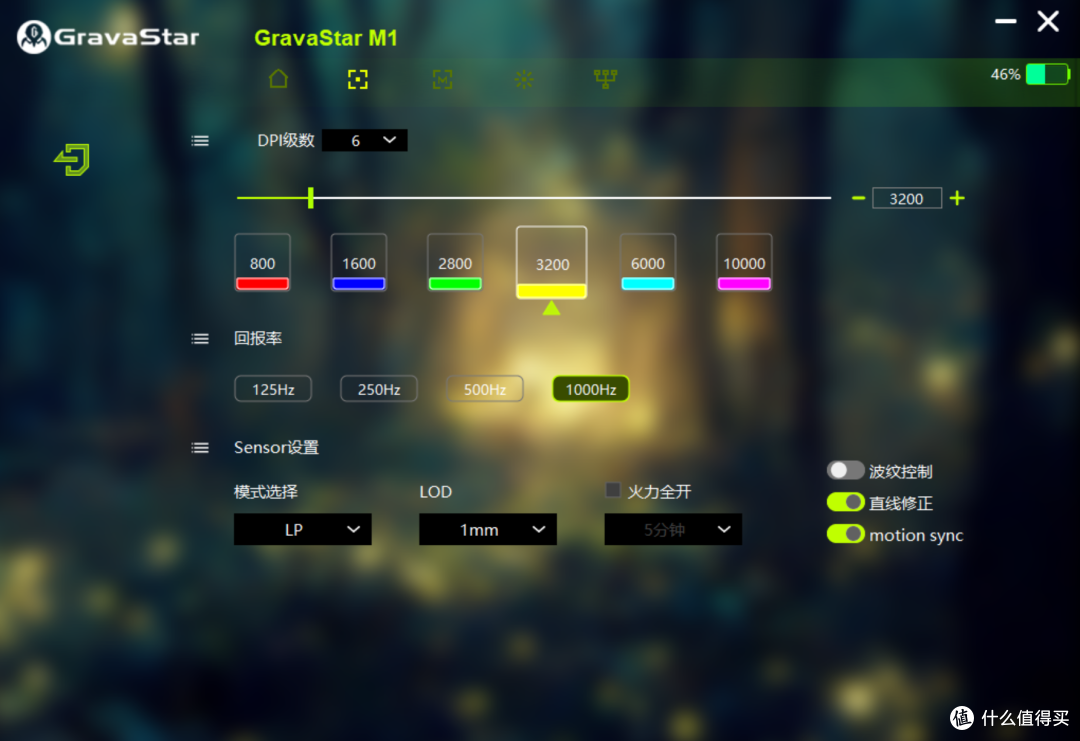Close the GravaStar window
The width and height of the screenshot is (1080, 741).
coord(1048,21)
